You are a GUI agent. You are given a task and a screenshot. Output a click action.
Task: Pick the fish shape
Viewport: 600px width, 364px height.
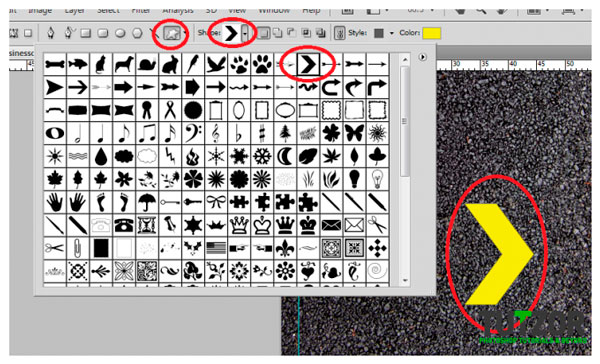[x=78, y=64]
